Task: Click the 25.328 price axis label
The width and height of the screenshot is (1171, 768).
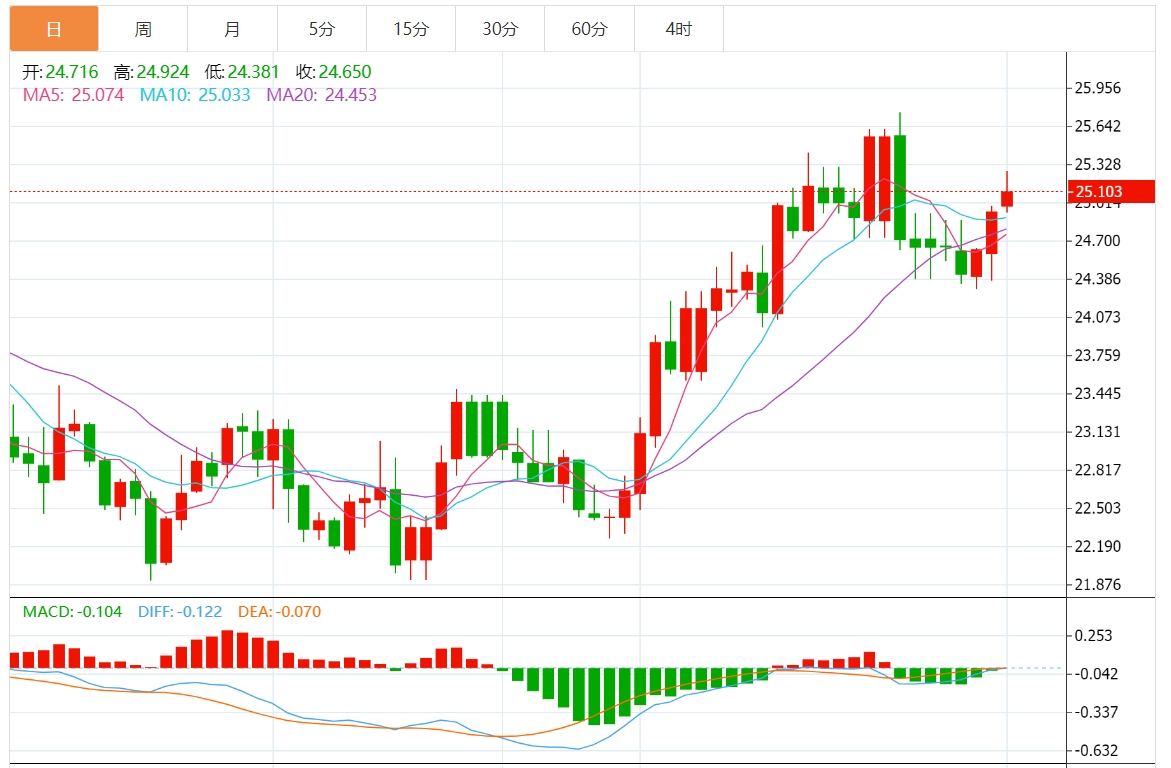Action: tap(1097, 164)
